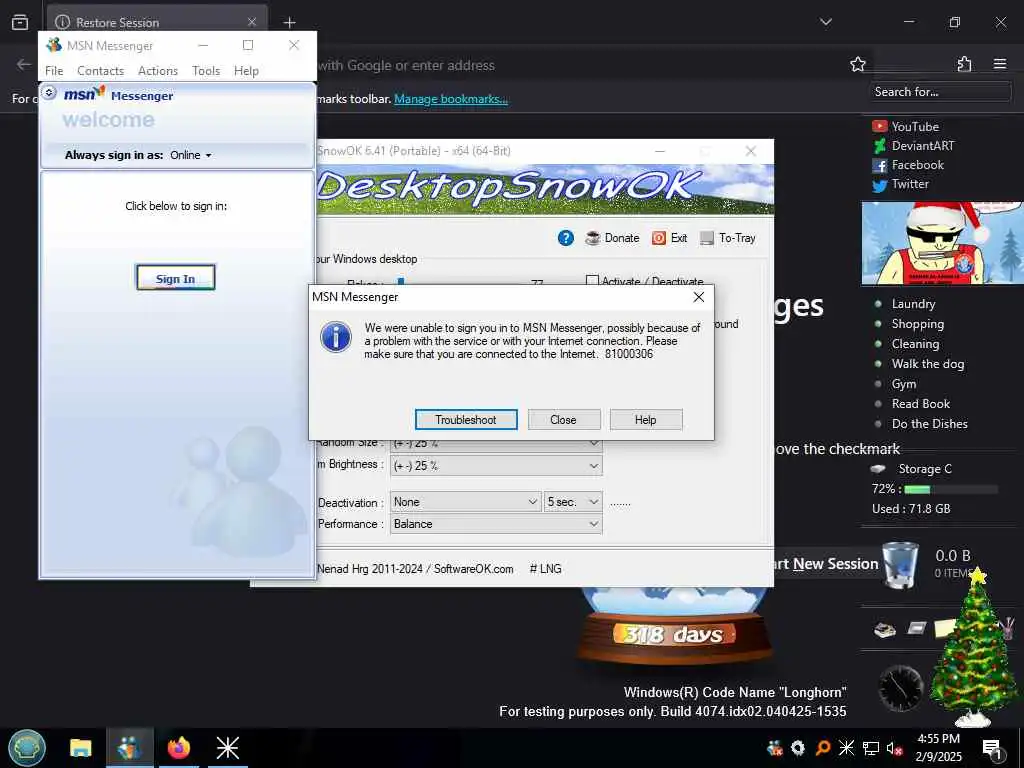Click Manage bookmarks link
This screenshot has height=768, width=1024.
451,99
